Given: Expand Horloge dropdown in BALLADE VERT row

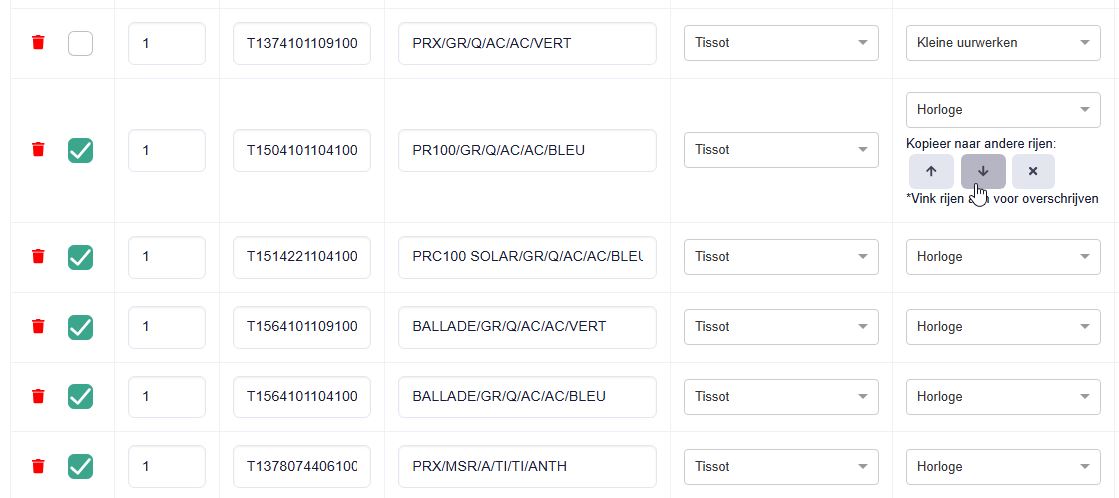Looking at the screenshot, I should click(1003, 327).
